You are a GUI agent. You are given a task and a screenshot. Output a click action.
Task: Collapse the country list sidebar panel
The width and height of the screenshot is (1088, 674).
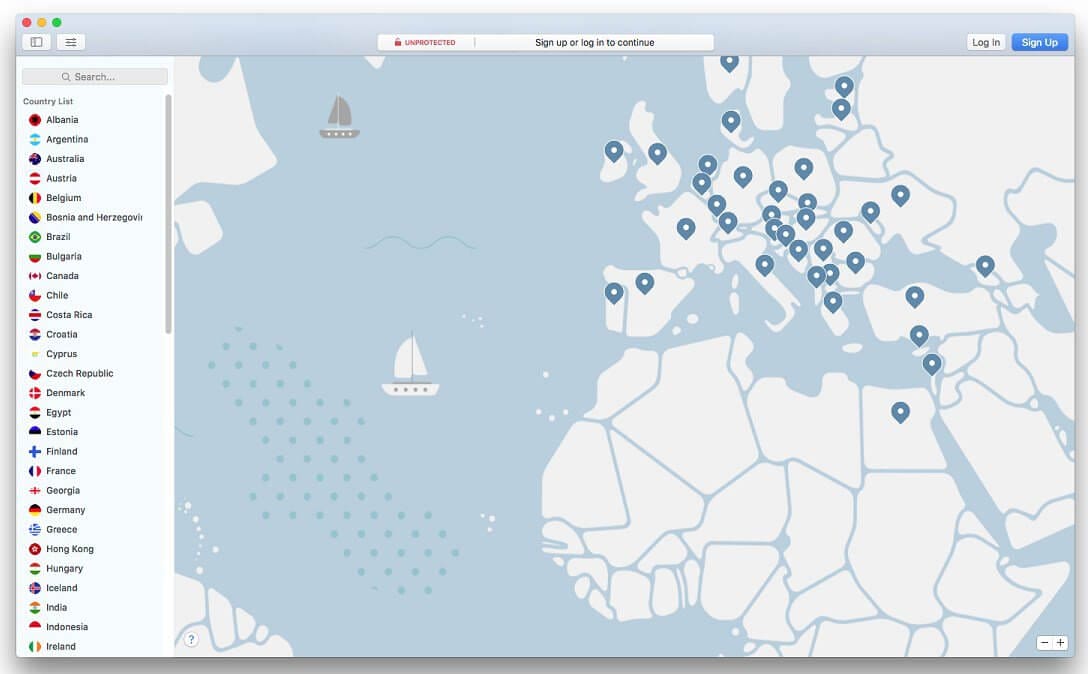[36, 42]
